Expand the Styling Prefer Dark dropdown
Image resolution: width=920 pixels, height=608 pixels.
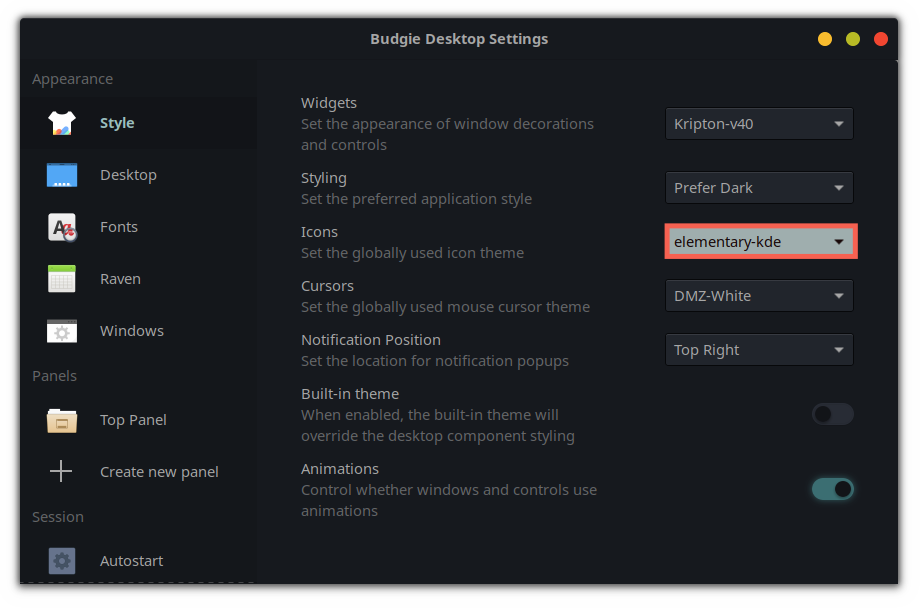(759, 187)
